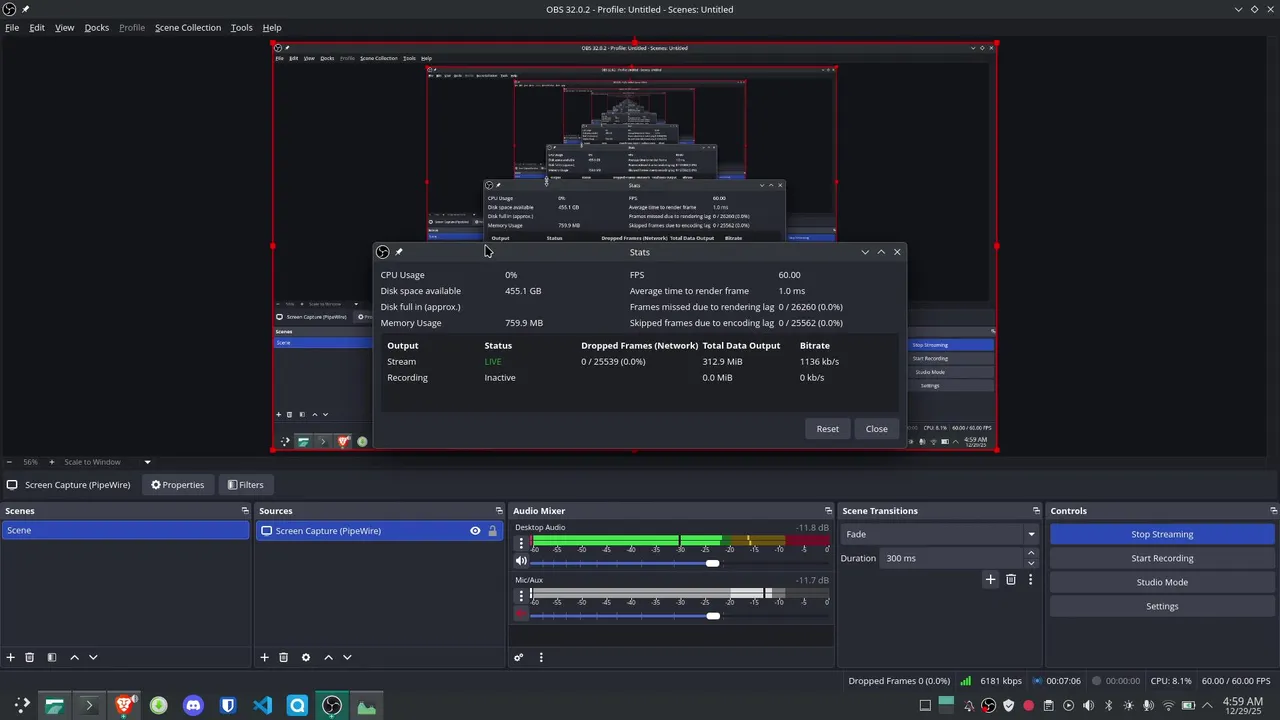
Task: Toggle pin icon in Stats window title bar
Action: (399, 252)
